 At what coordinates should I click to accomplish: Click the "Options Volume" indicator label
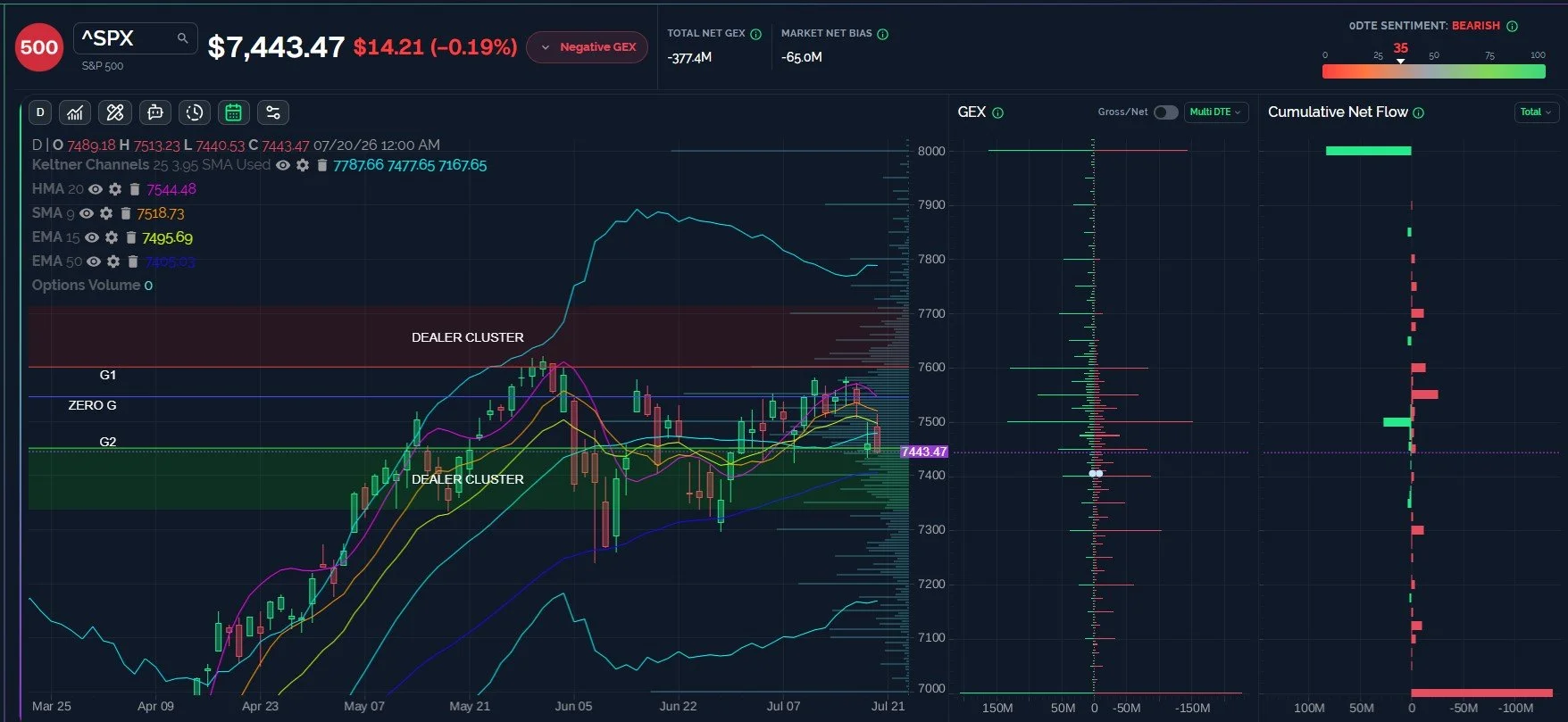(86, 286)
